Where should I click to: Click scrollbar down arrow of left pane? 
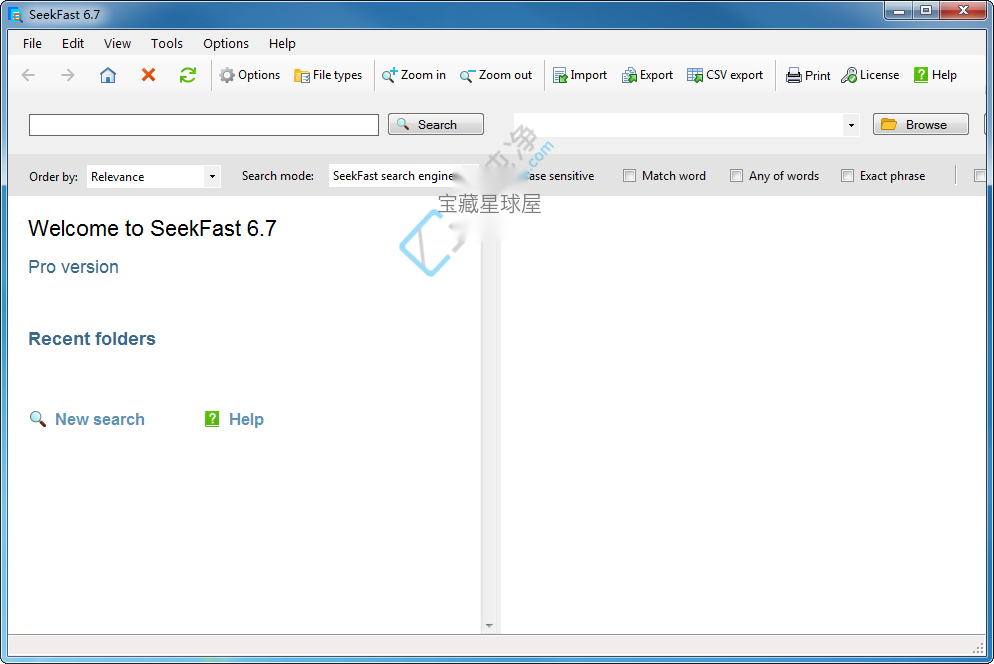coord(489,625)
